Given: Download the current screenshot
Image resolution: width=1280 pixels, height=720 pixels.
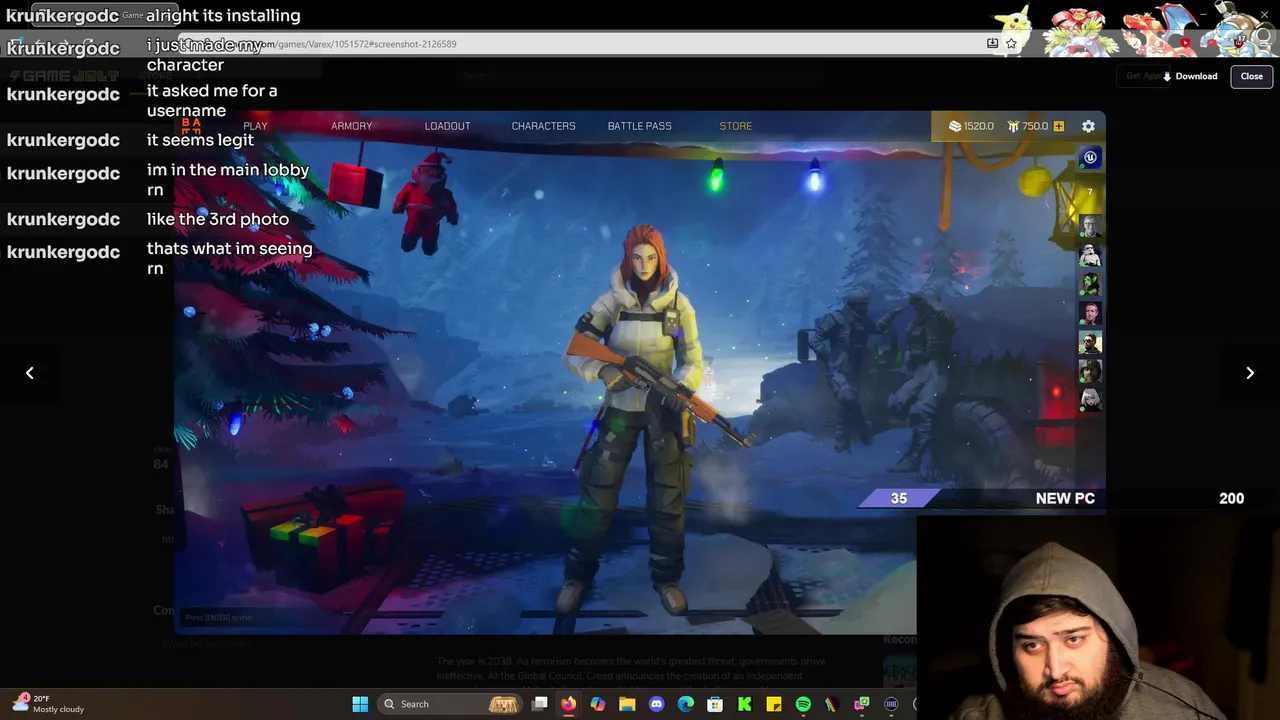Looking at the screenshot, I should (1190, 76).
